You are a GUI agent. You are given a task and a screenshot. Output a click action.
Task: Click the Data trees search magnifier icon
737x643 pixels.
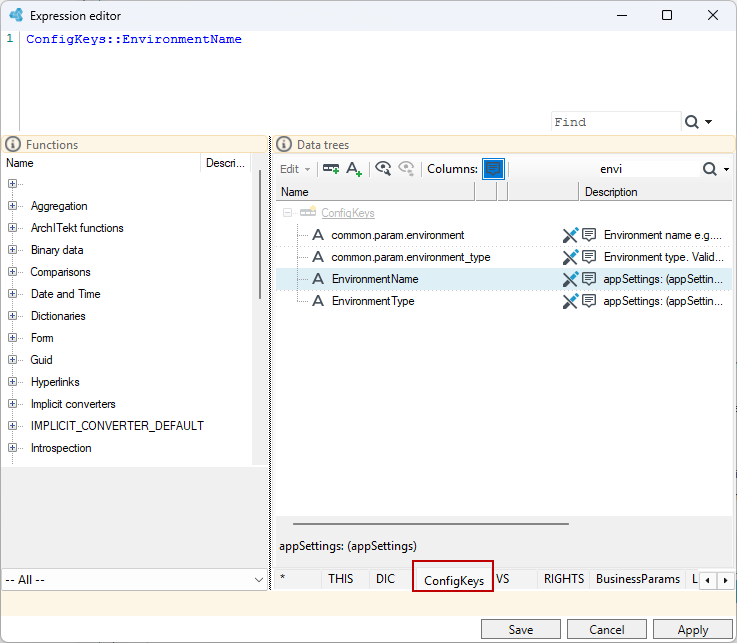(709, 169)
